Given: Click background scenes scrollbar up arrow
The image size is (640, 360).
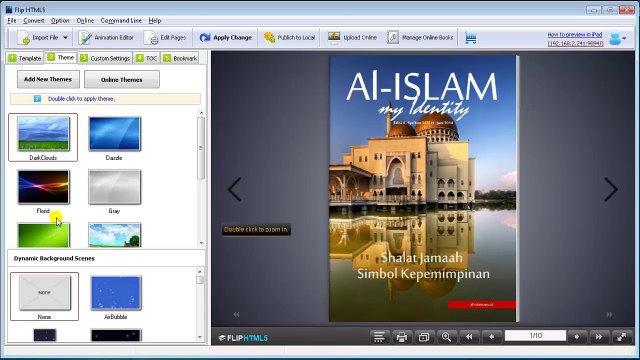Looking at the screenshot, I should [200, 272].
